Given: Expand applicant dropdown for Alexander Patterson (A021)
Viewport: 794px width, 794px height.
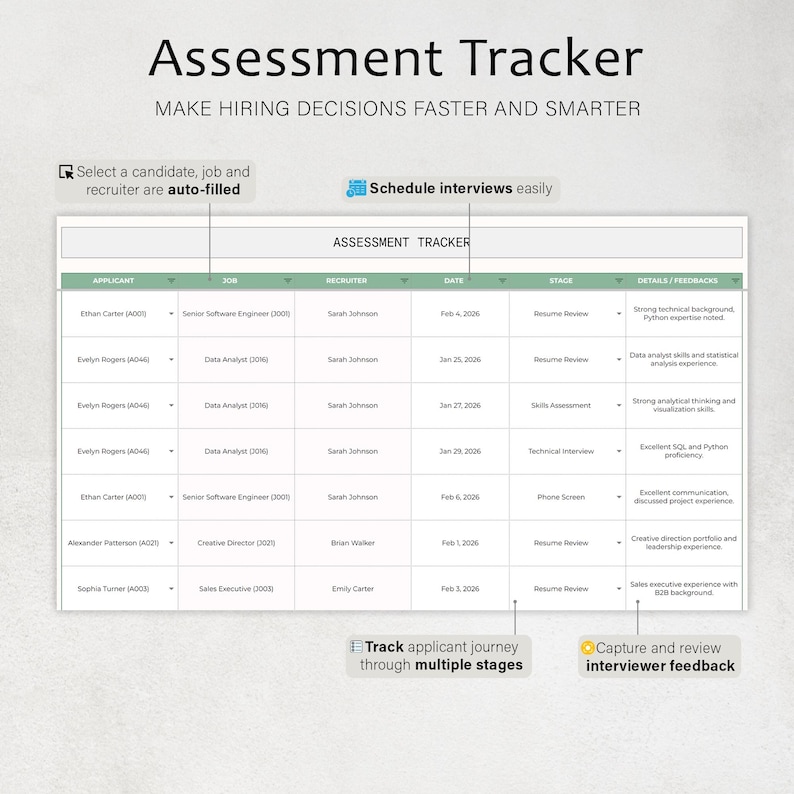Looking at the screenshot, I should pos(171,543).
